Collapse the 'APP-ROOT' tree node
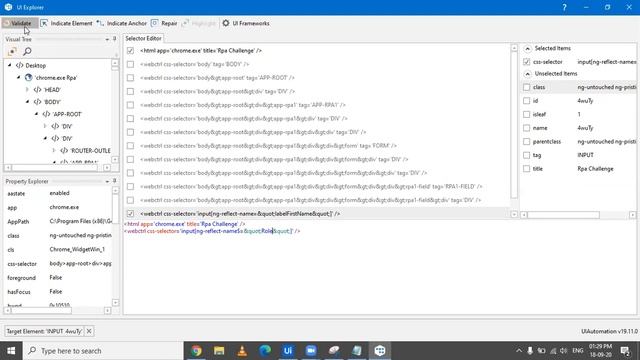 pos(36,114)
